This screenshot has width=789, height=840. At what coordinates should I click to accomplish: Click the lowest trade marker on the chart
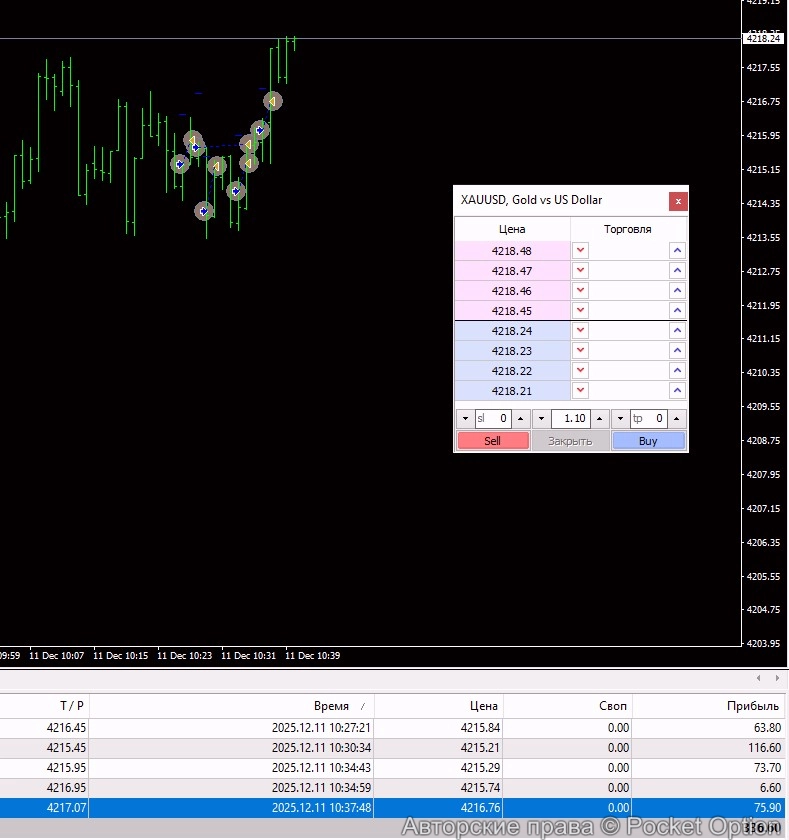204,211
